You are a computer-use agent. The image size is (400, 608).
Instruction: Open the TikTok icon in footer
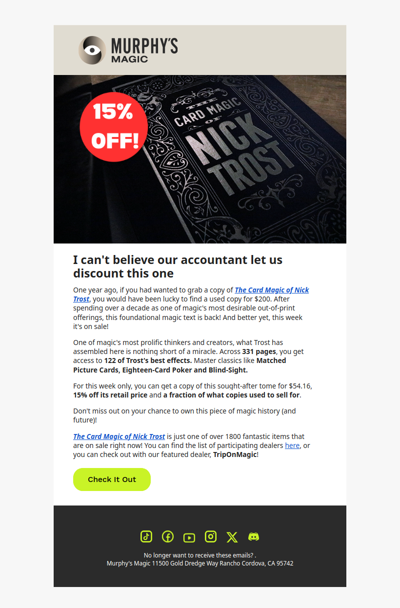146,537
